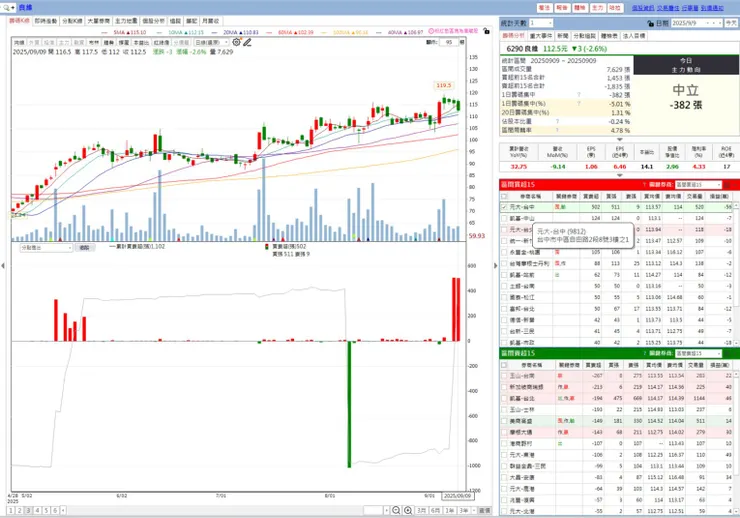The height and width of the screenshot is (518, 740).
Task: Click the 顯示 count input field
Action: (449, 42)
